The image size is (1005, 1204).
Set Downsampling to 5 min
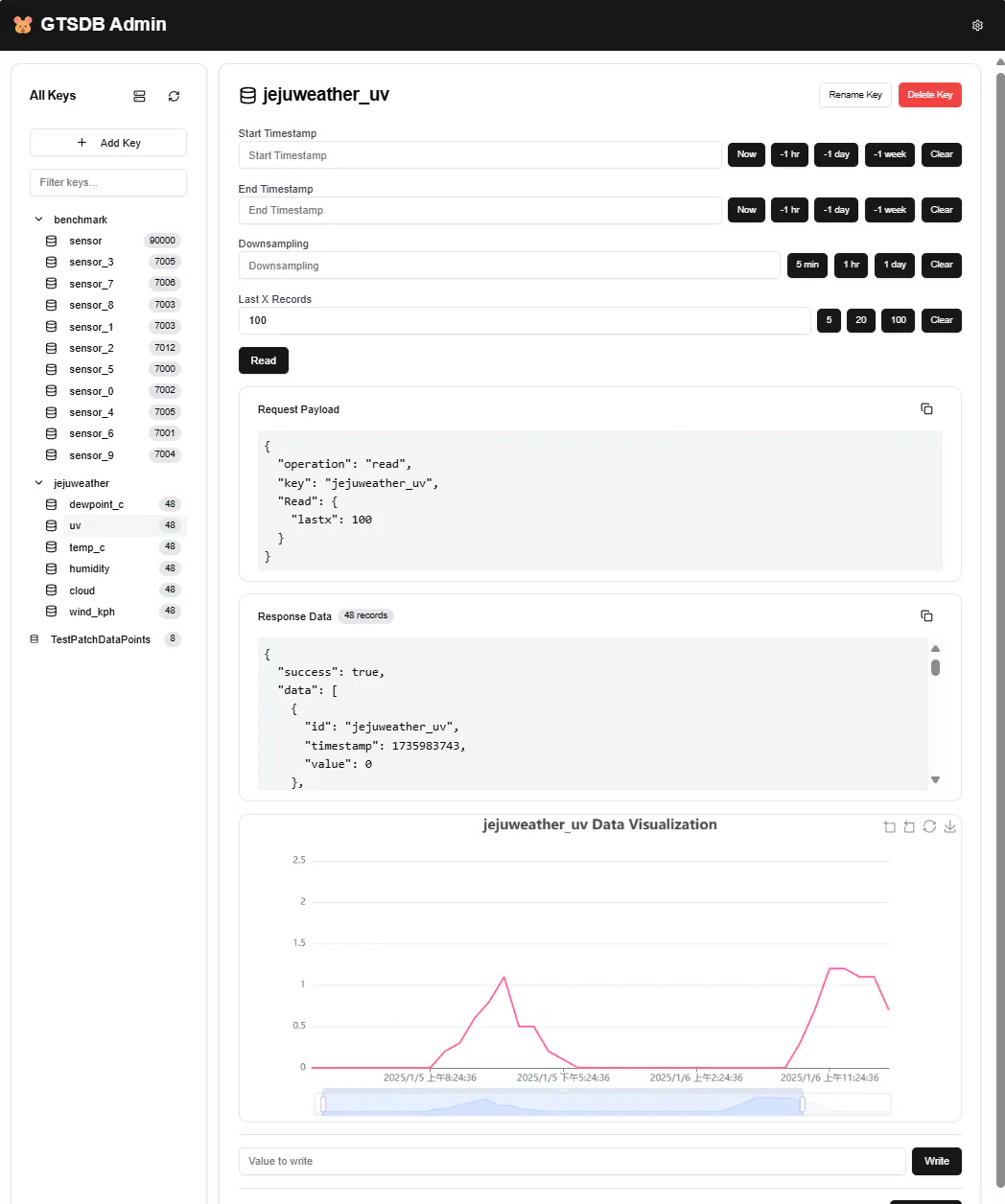click(807, 265)
